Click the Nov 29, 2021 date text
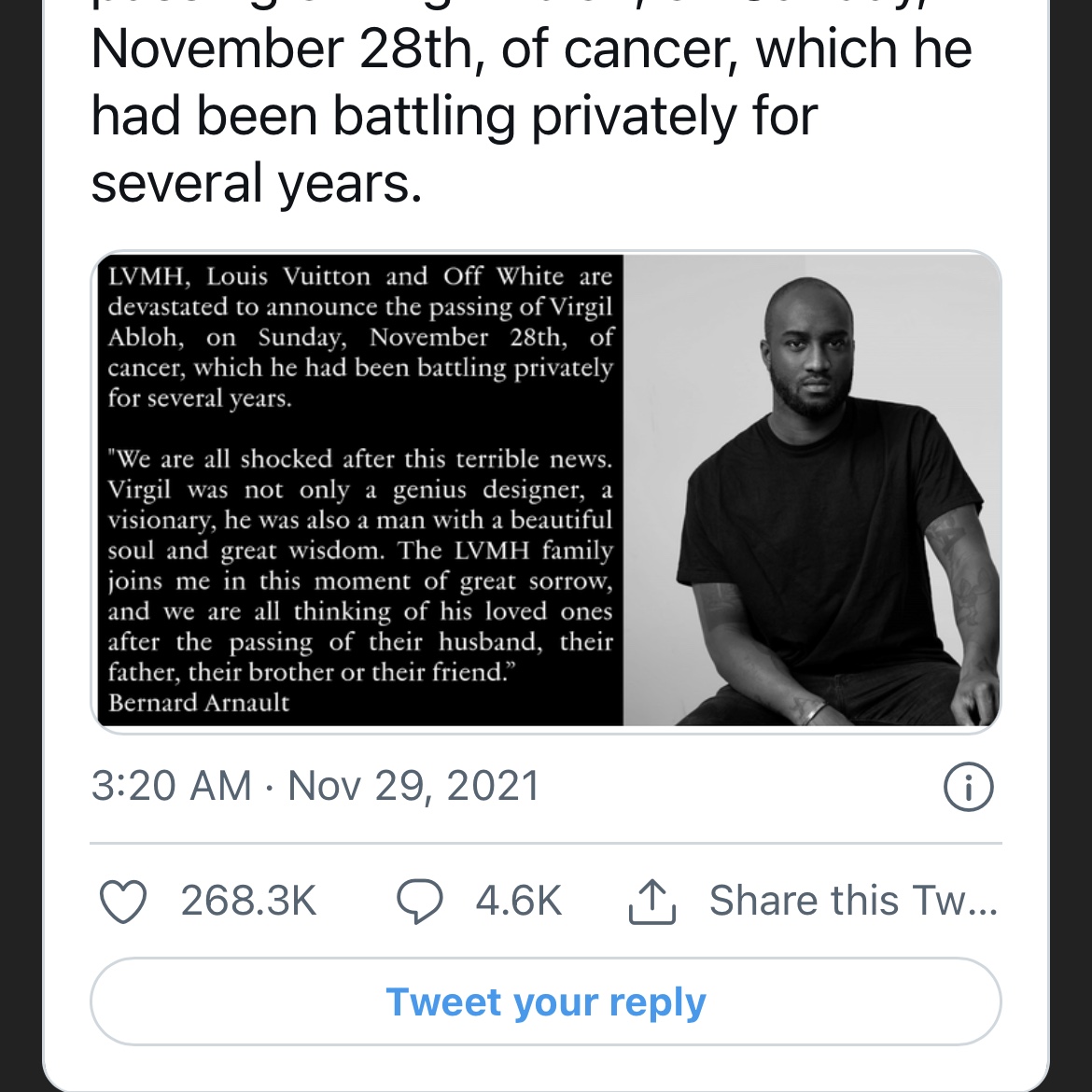The image size is (1092, 1092). pyautogui.click(x=413, y=786)
